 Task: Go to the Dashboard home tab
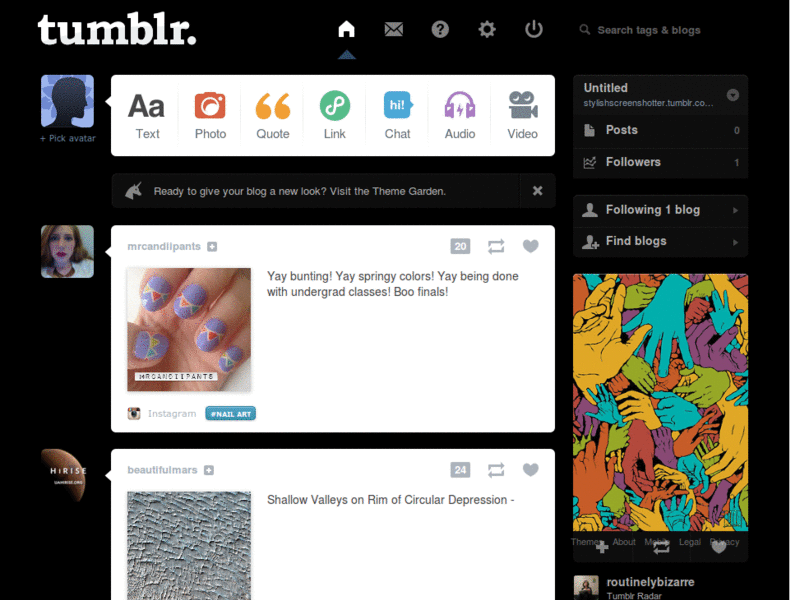(x=346, y=29)
